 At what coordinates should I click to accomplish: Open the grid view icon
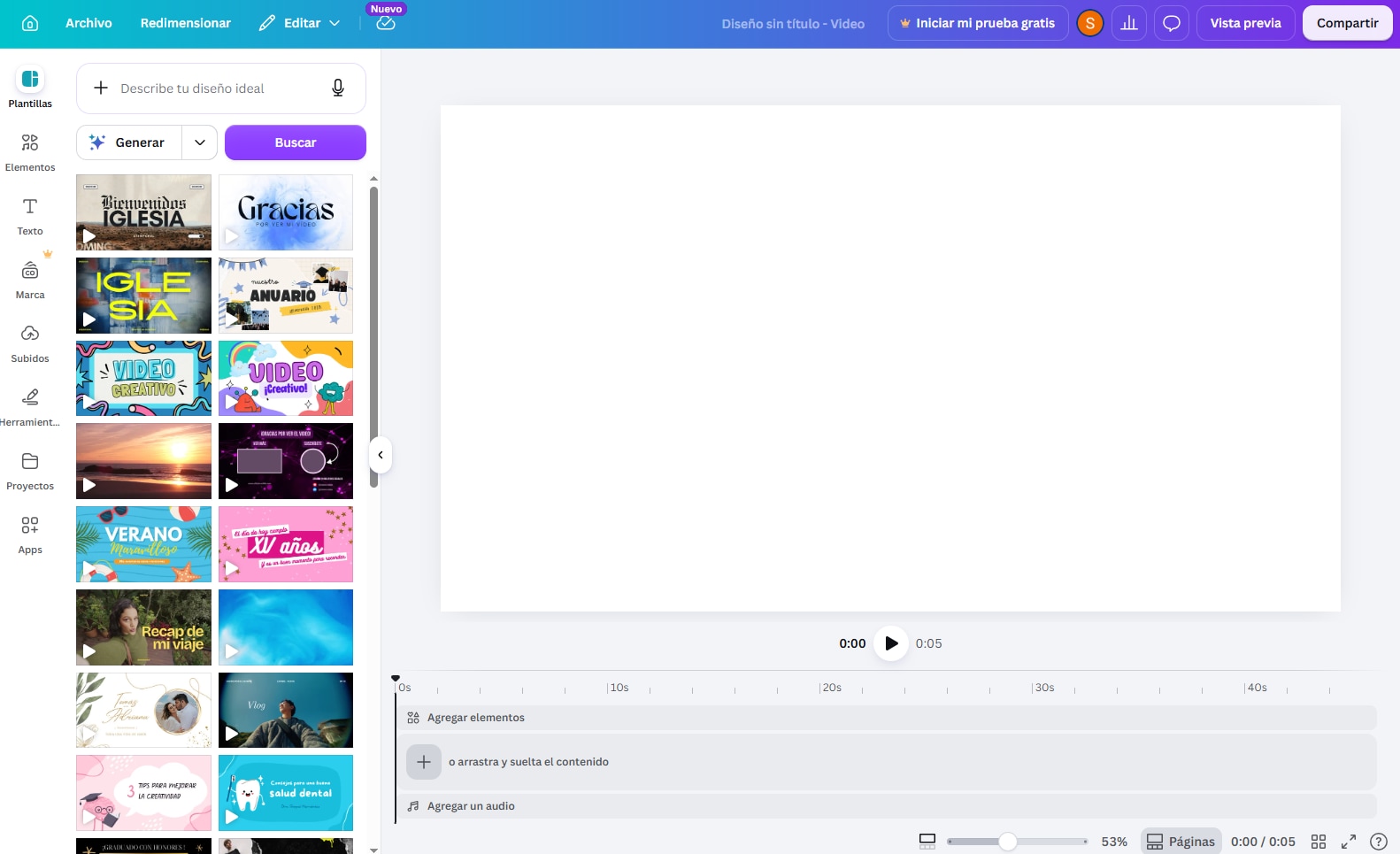(x=1319, y=842)
